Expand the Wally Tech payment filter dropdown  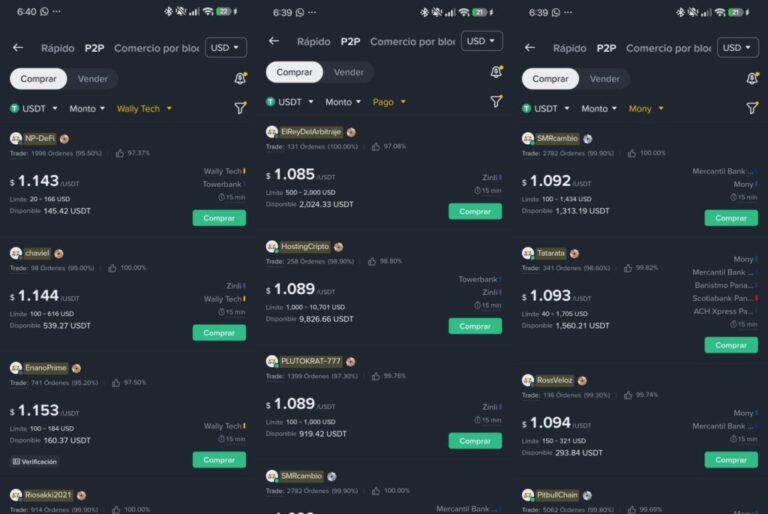tap(144, 109)
